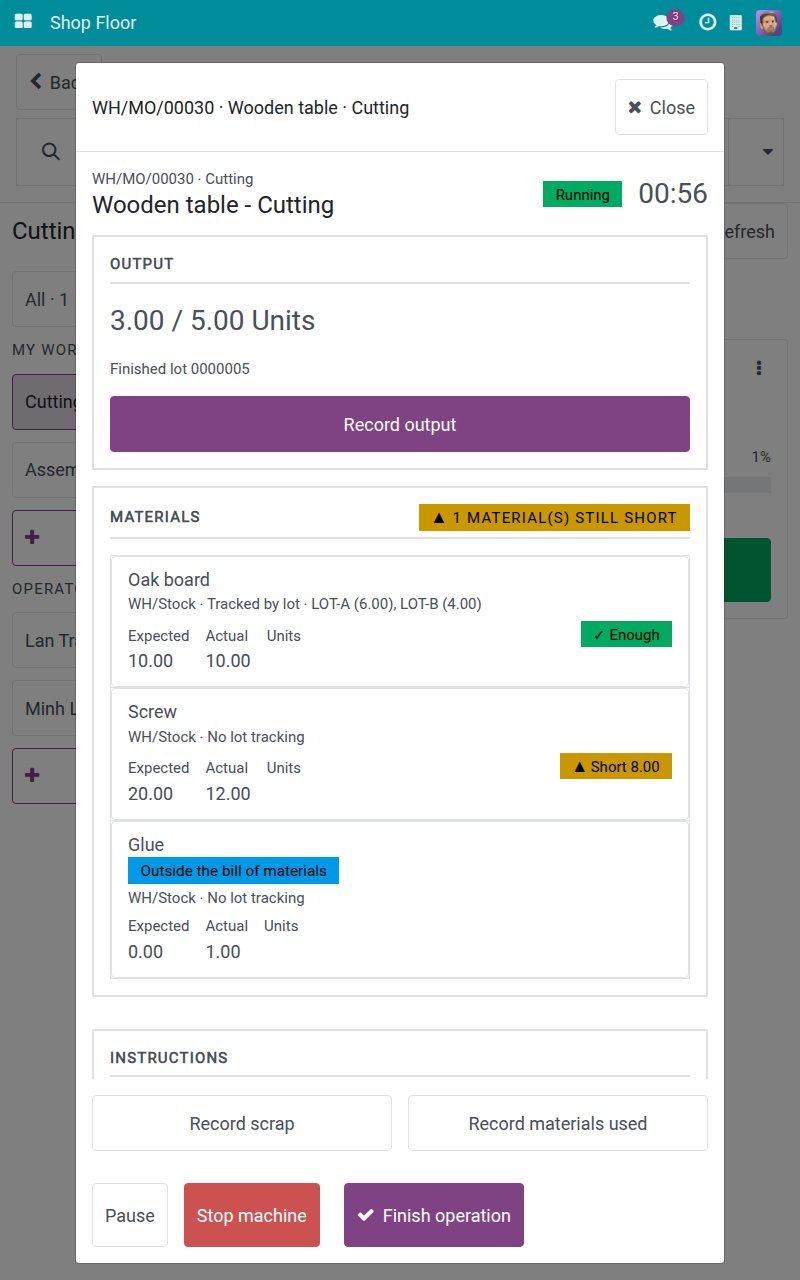Click the plus icon under operators
The height and width of the screenshot is (1280, 800).
coord(32,775)
